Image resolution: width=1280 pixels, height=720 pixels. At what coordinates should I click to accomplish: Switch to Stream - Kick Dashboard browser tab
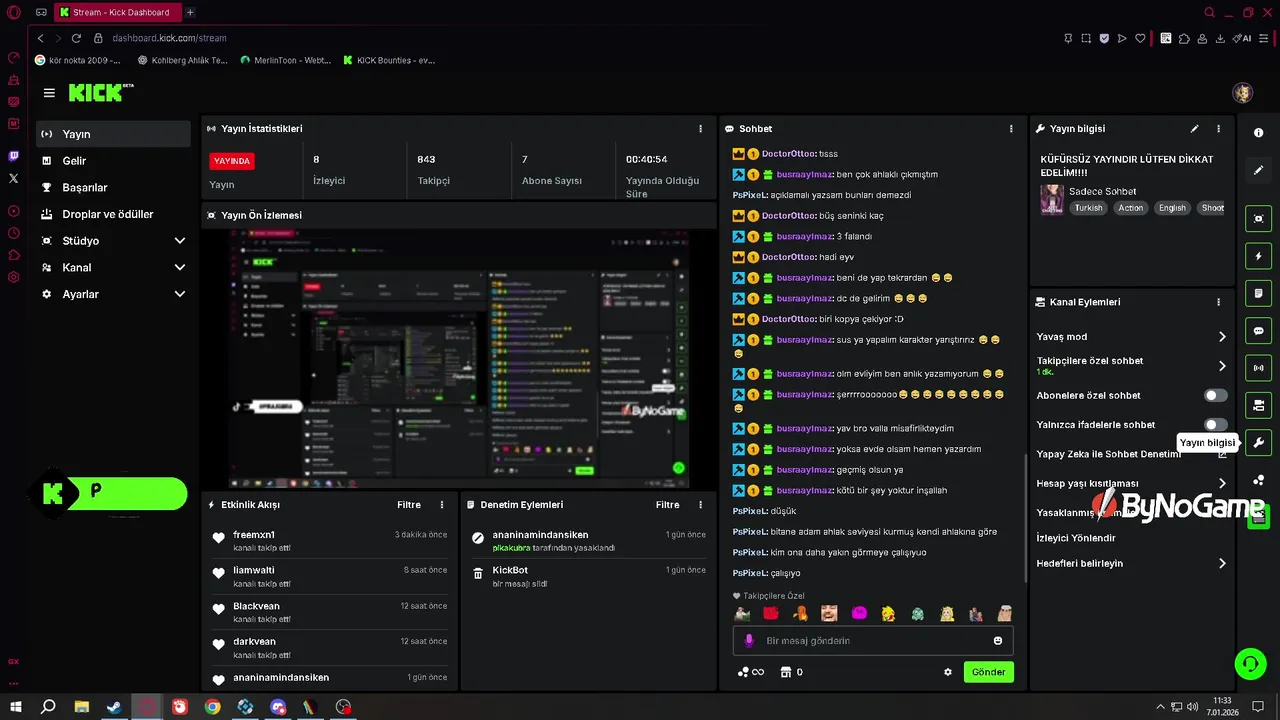(117, 12)
